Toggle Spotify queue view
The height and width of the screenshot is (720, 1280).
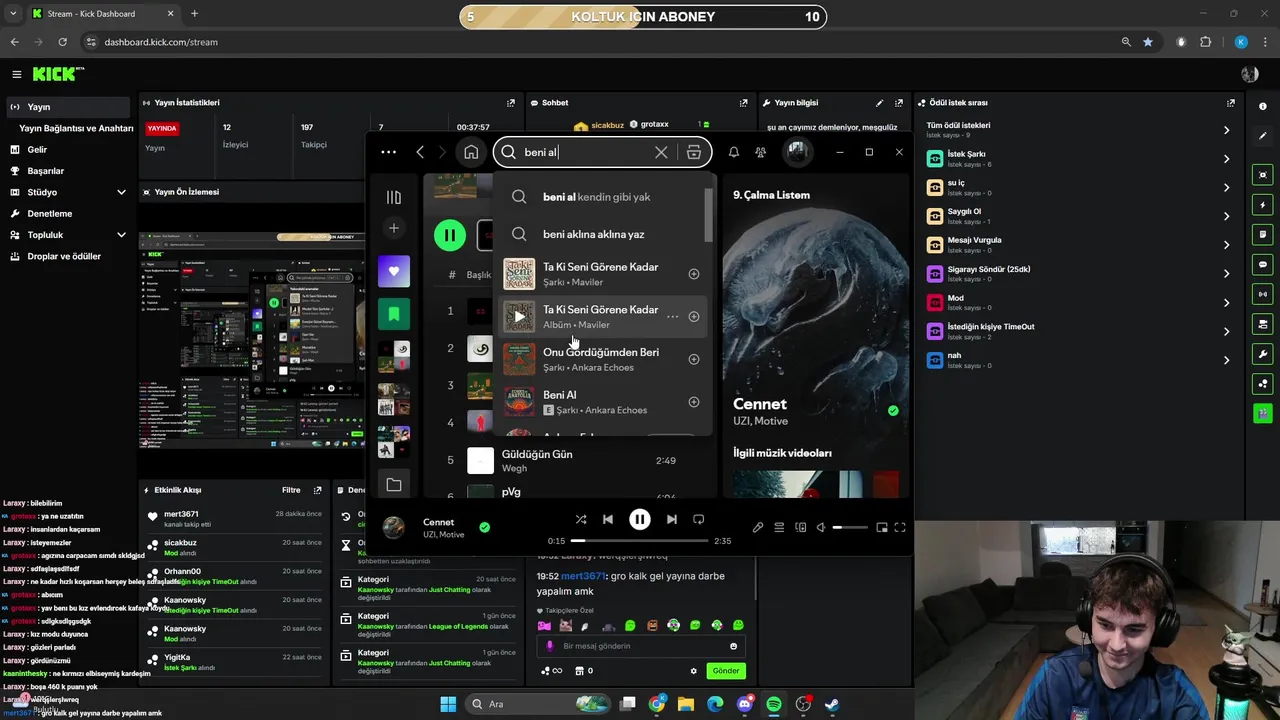tap(779, 527)
